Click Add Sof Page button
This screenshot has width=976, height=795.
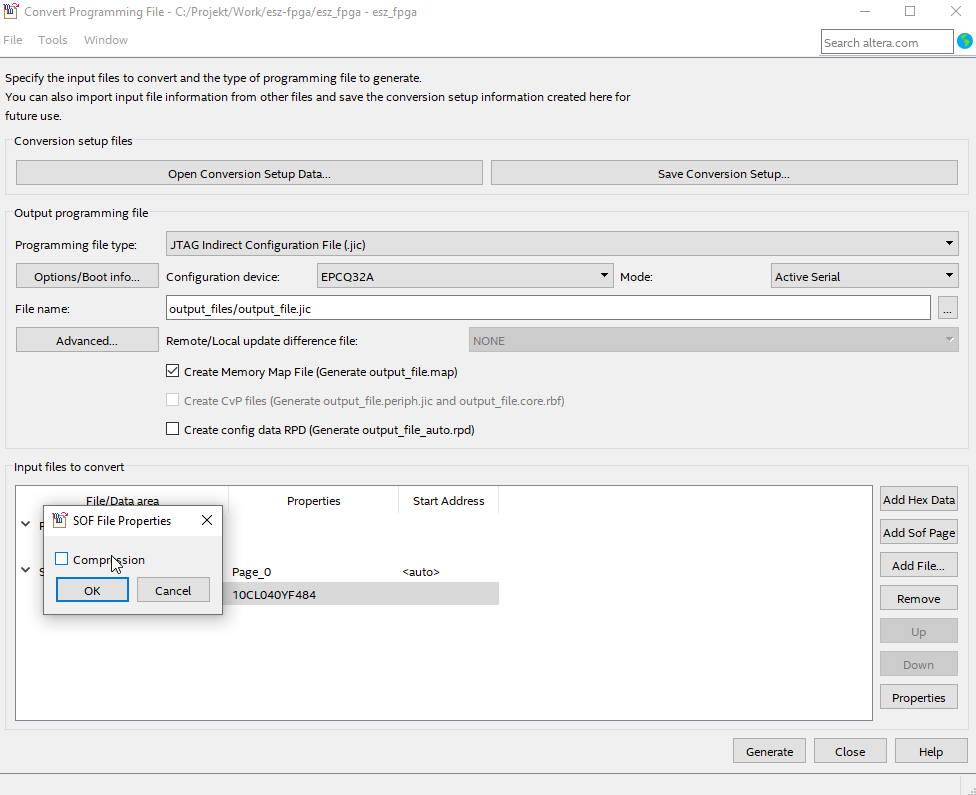tap(919, 533)
